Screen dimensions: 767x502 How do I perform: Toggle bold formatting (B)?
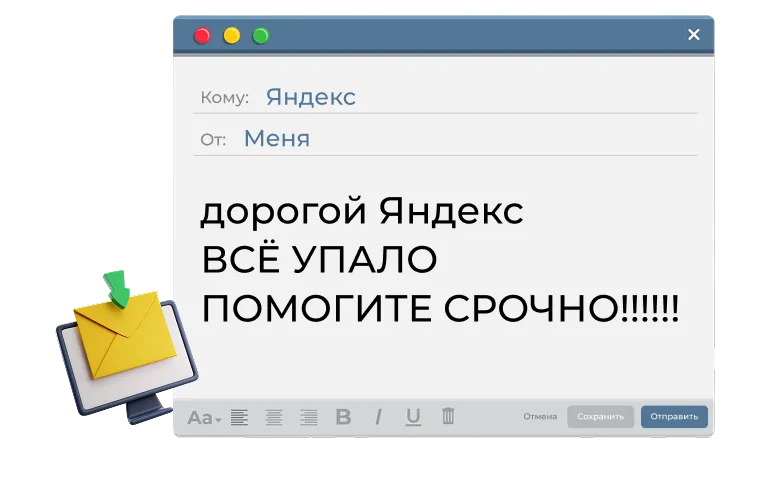343,417
